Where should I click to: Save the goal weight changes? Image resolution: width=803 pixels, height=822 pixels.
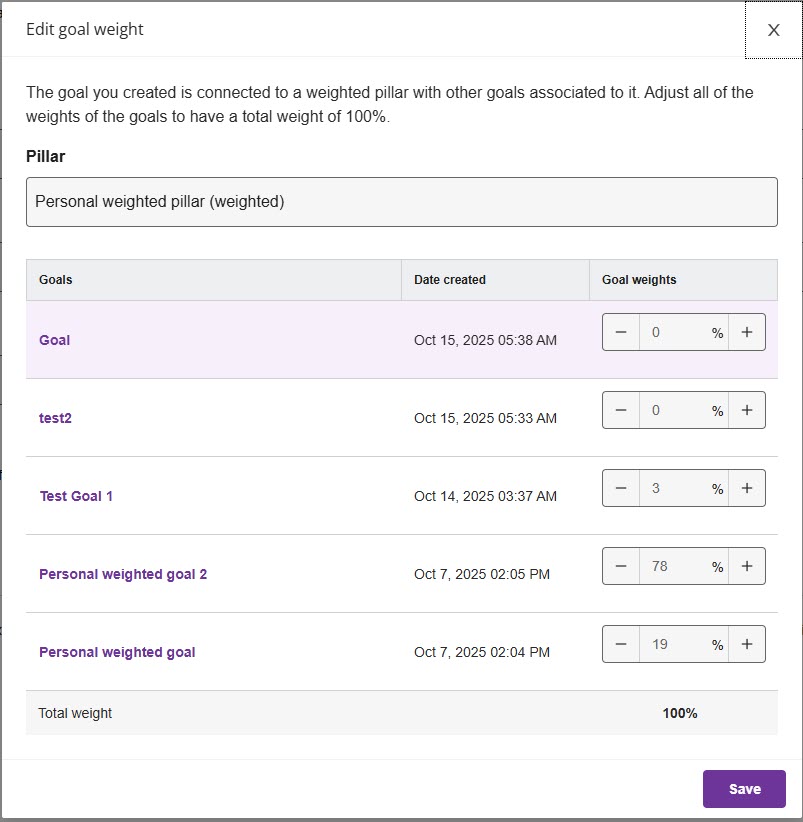pyautogui.click(x=744, y=789)
